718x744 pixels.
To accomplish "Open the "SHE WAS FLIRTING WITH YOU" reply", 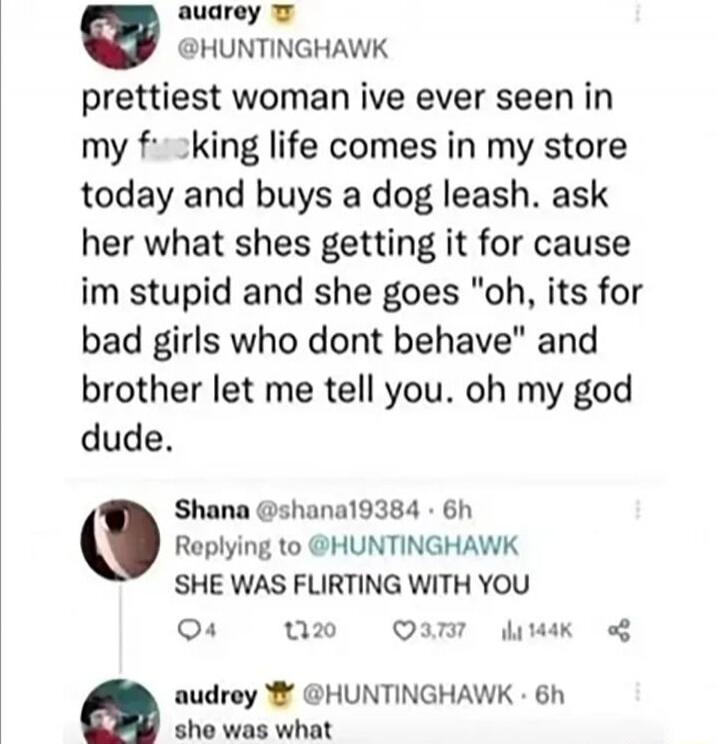I will tap(352, 584).
